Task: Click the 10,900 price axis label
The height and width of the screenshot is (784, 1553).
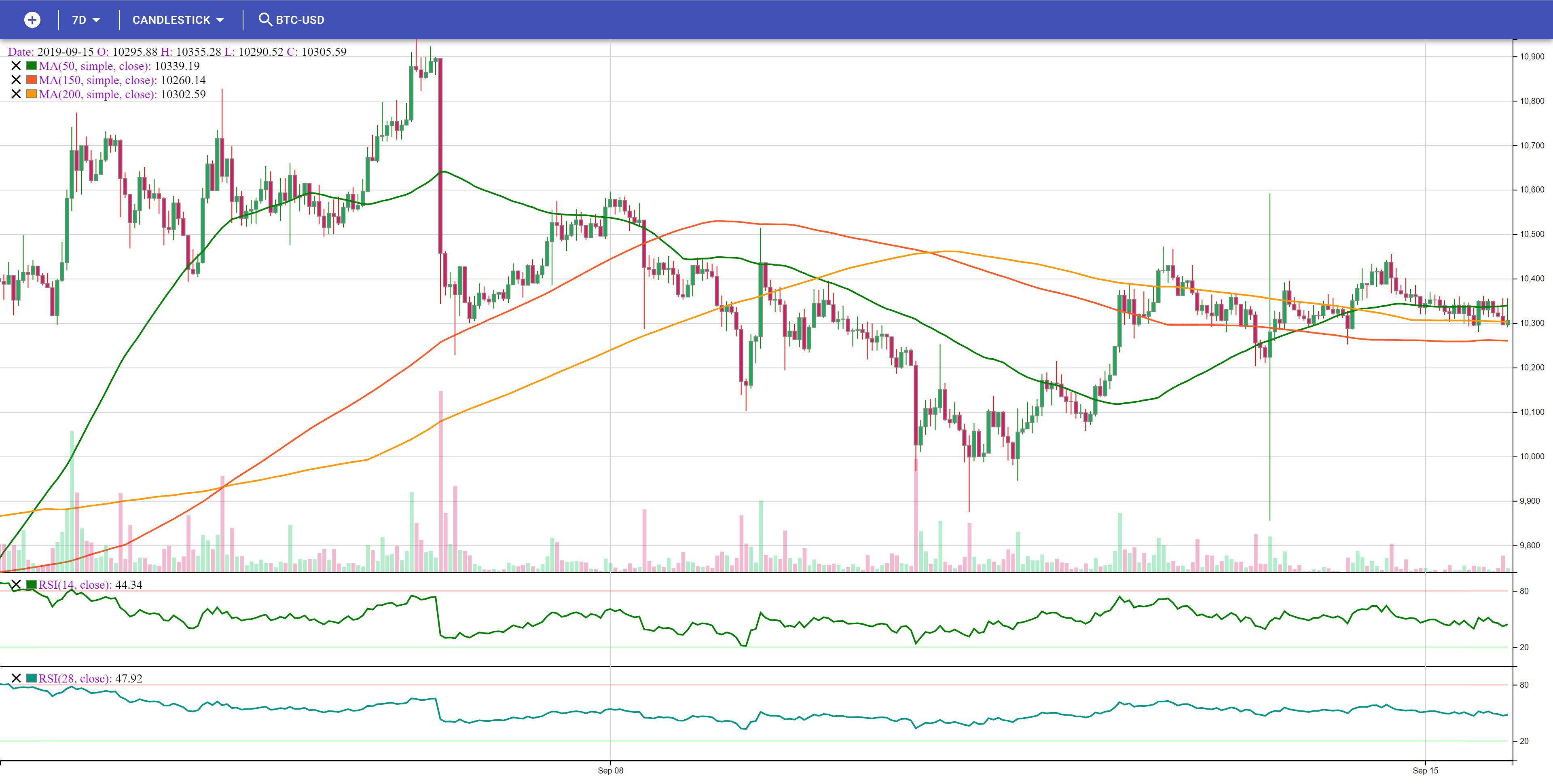Action: click(x=1532, y=57)
